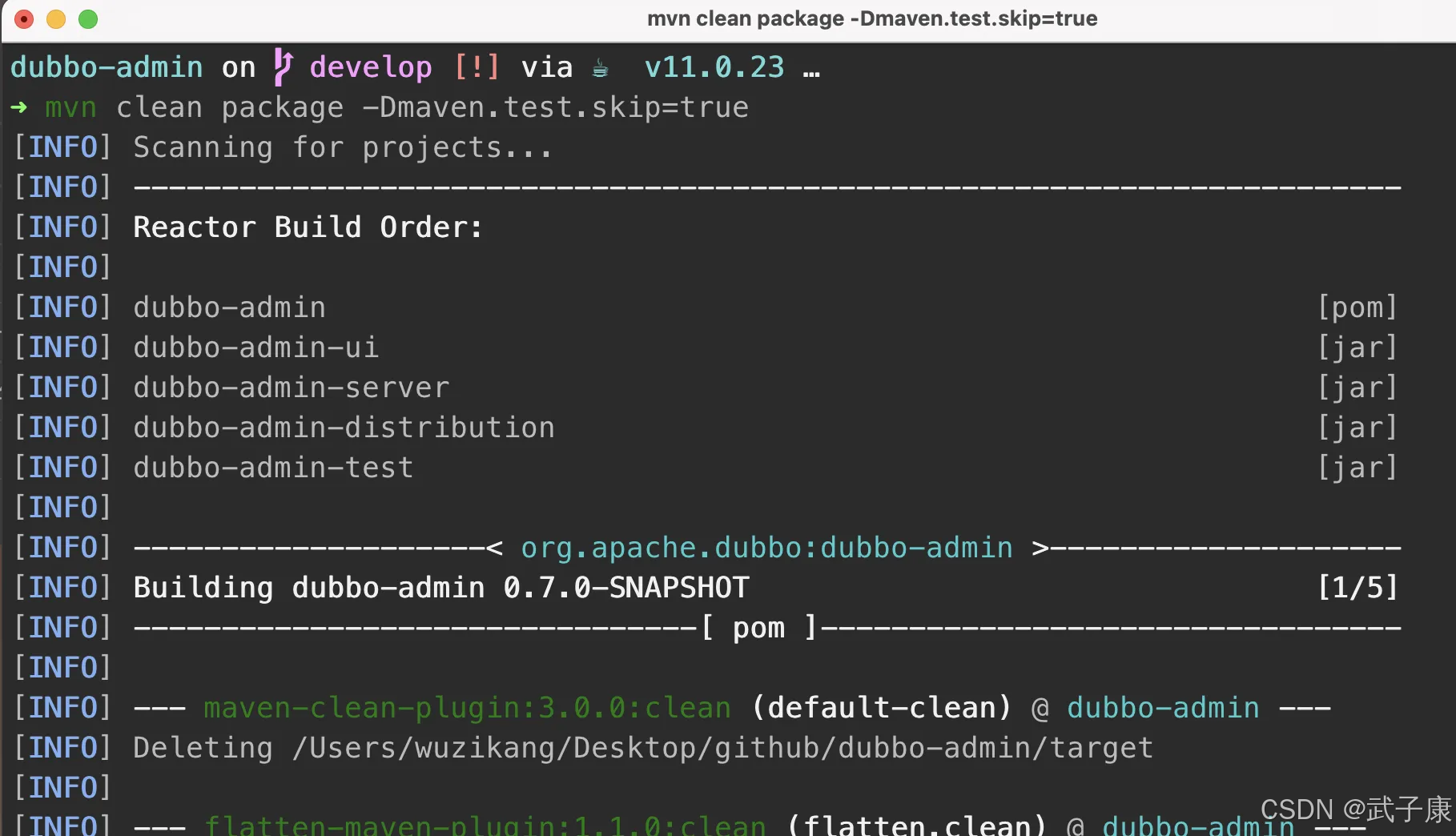The width and height of the screenshot is (1456, 836).
Task: Click the Java coffee cup icon in prompt
Action: [600, 69]
